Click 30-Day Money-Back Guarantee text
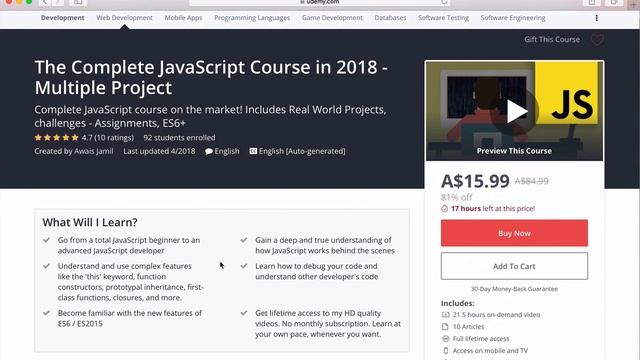The height and width of the screenshot is (360, 640). (x=514, y=289)
